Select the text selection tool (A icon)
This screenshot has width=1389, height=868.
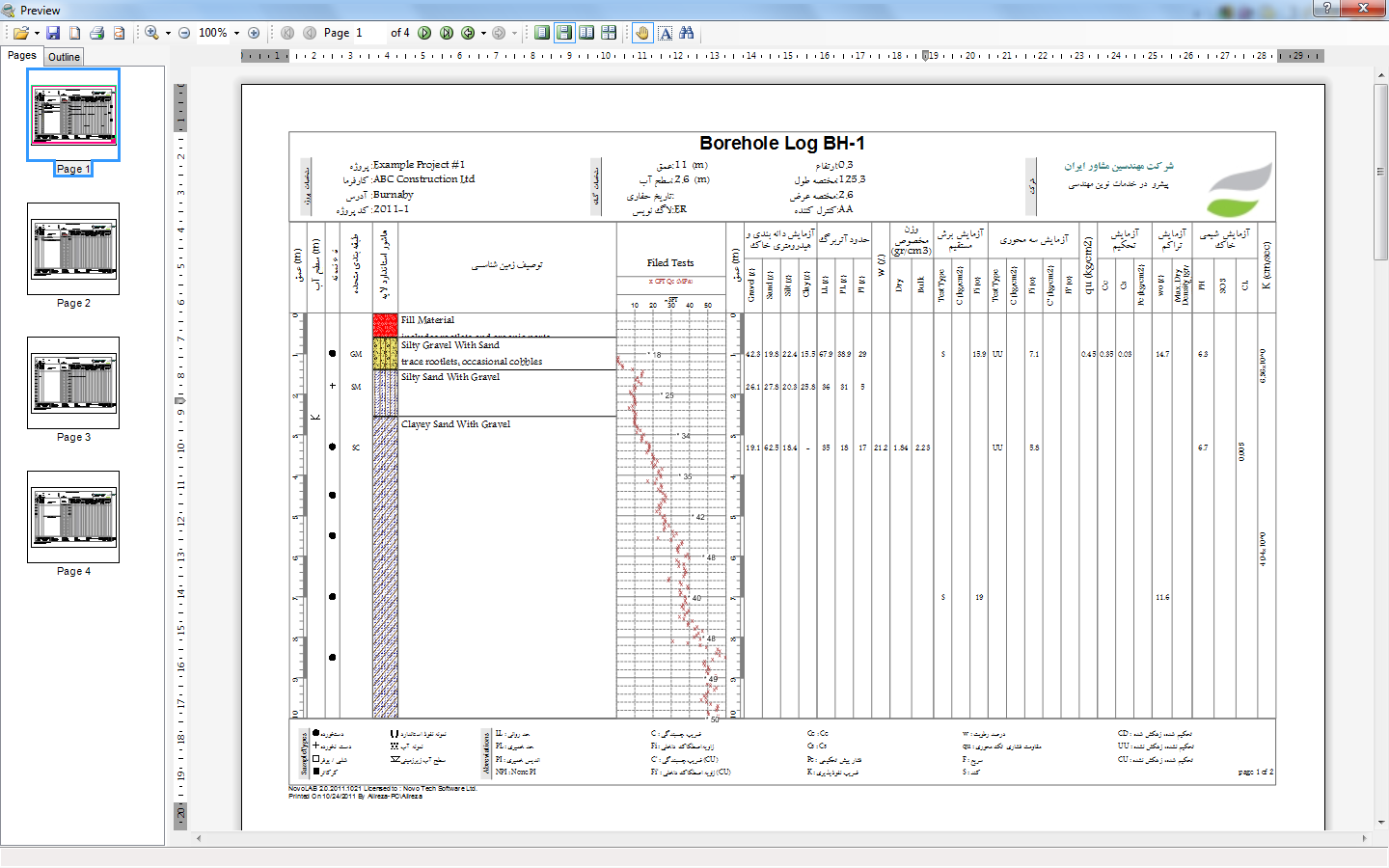(666, 33)
